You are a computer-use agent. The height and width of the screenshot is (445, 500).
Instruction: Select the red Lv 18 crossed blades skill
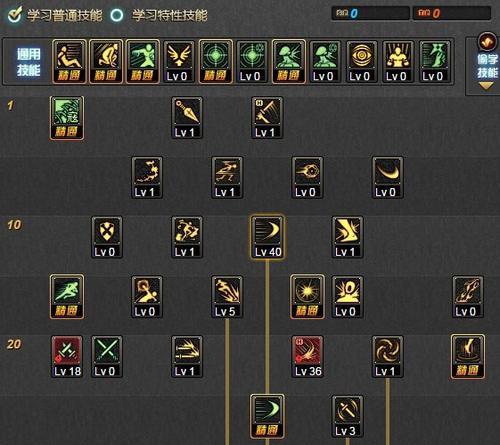[x=67, y=357]
